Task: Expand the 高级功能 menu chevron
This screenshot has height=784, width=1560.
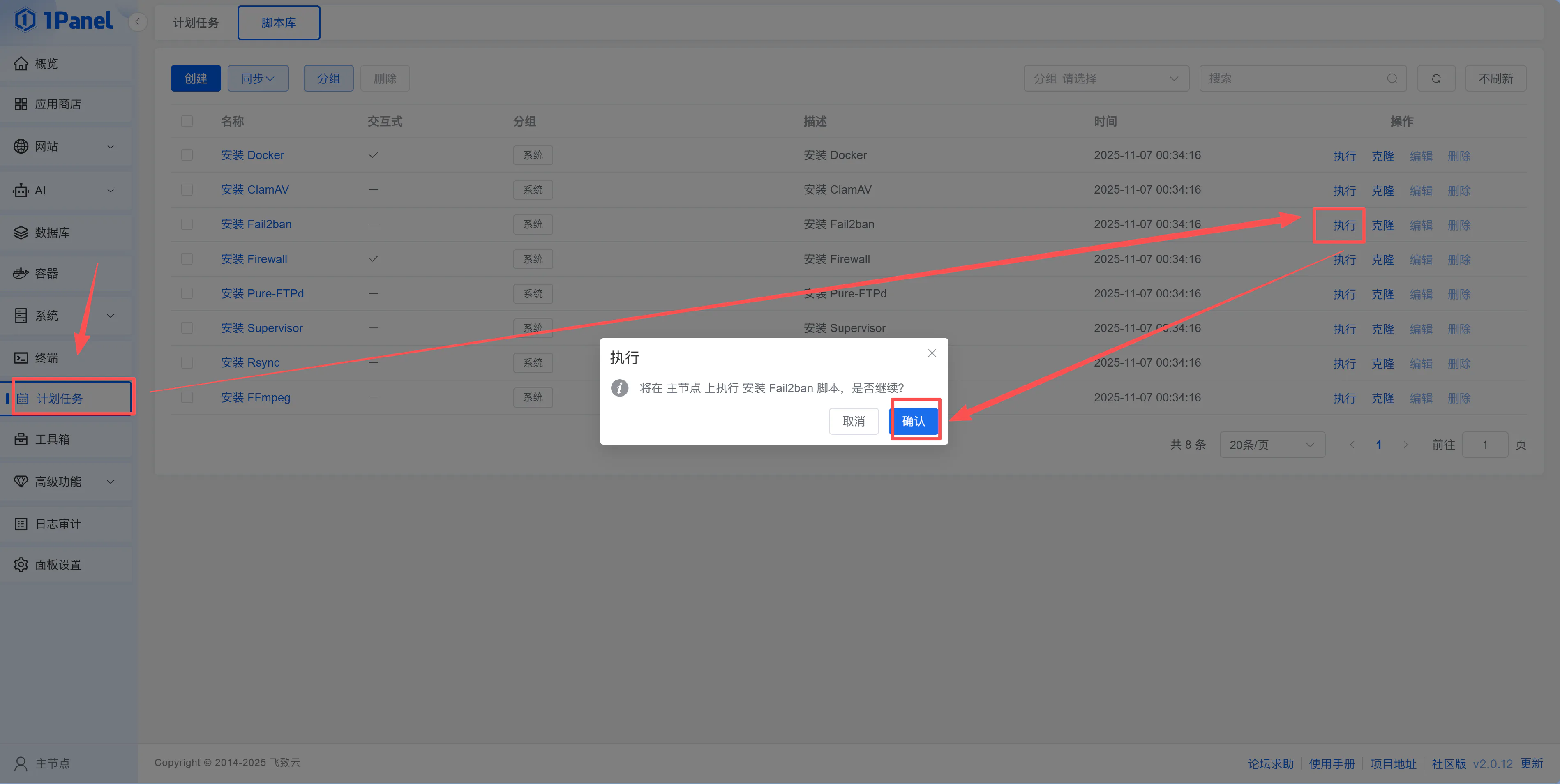Action: click(x=111, y=481)
